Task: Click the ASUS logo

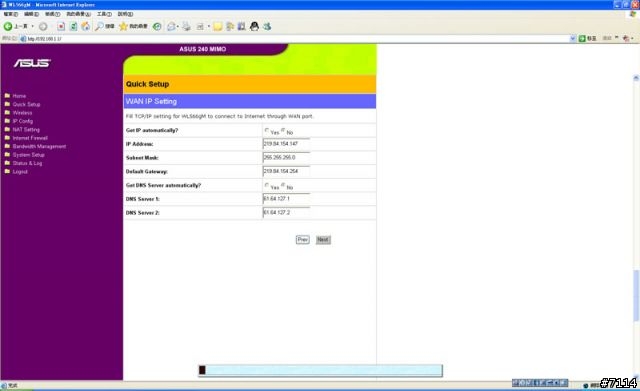Action: point(32,63)
